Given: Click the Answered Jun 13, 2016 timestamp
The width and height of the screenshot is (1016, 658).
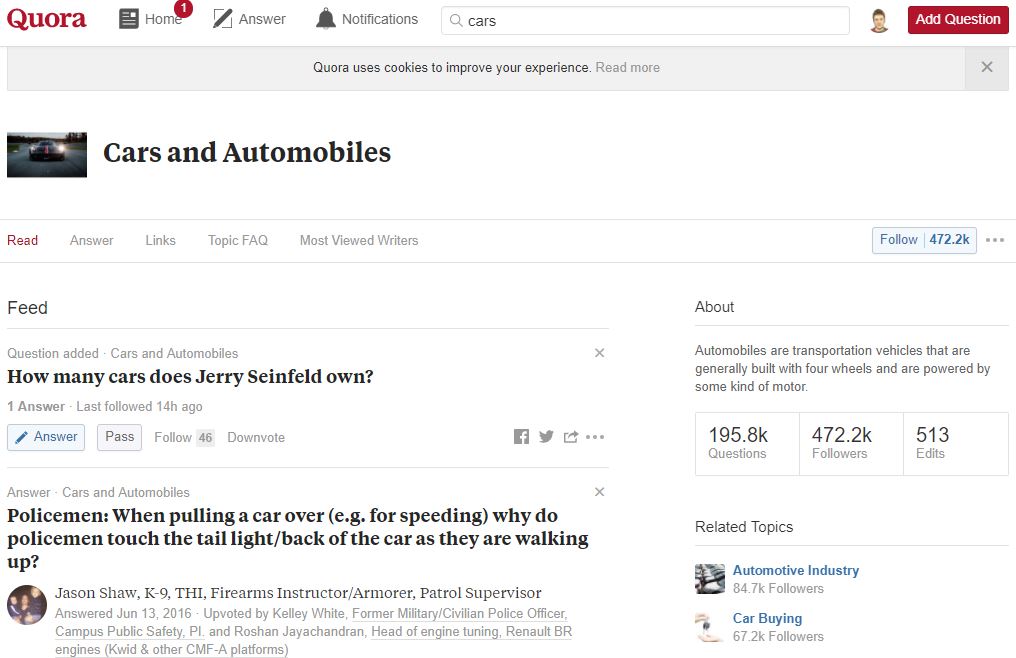Looking at the screenshot, I should [x=123, y=613].
